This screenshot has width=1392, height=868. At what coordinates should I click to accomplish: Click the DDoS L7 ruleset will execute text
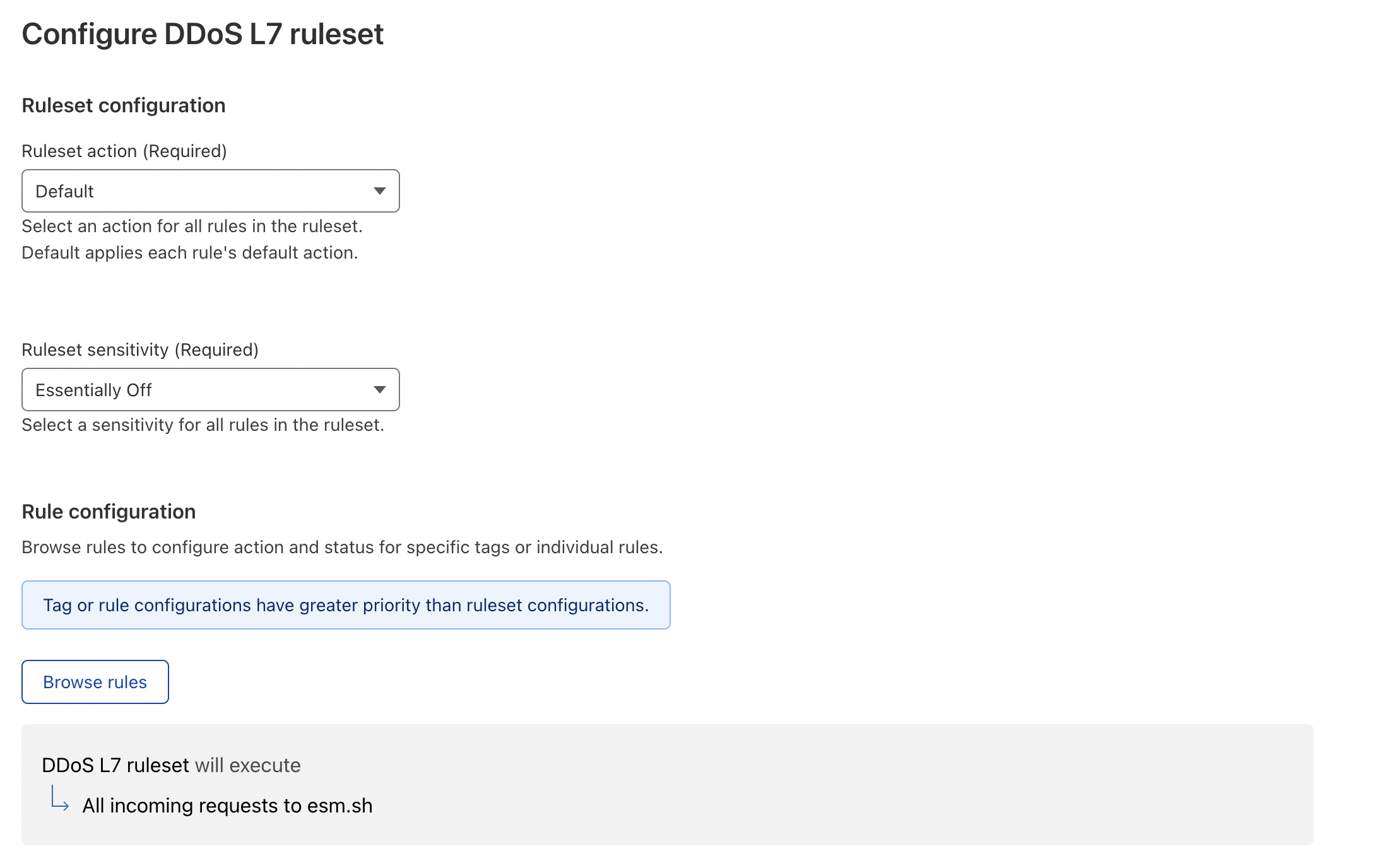pyautogui.click(x=171, y=765)
